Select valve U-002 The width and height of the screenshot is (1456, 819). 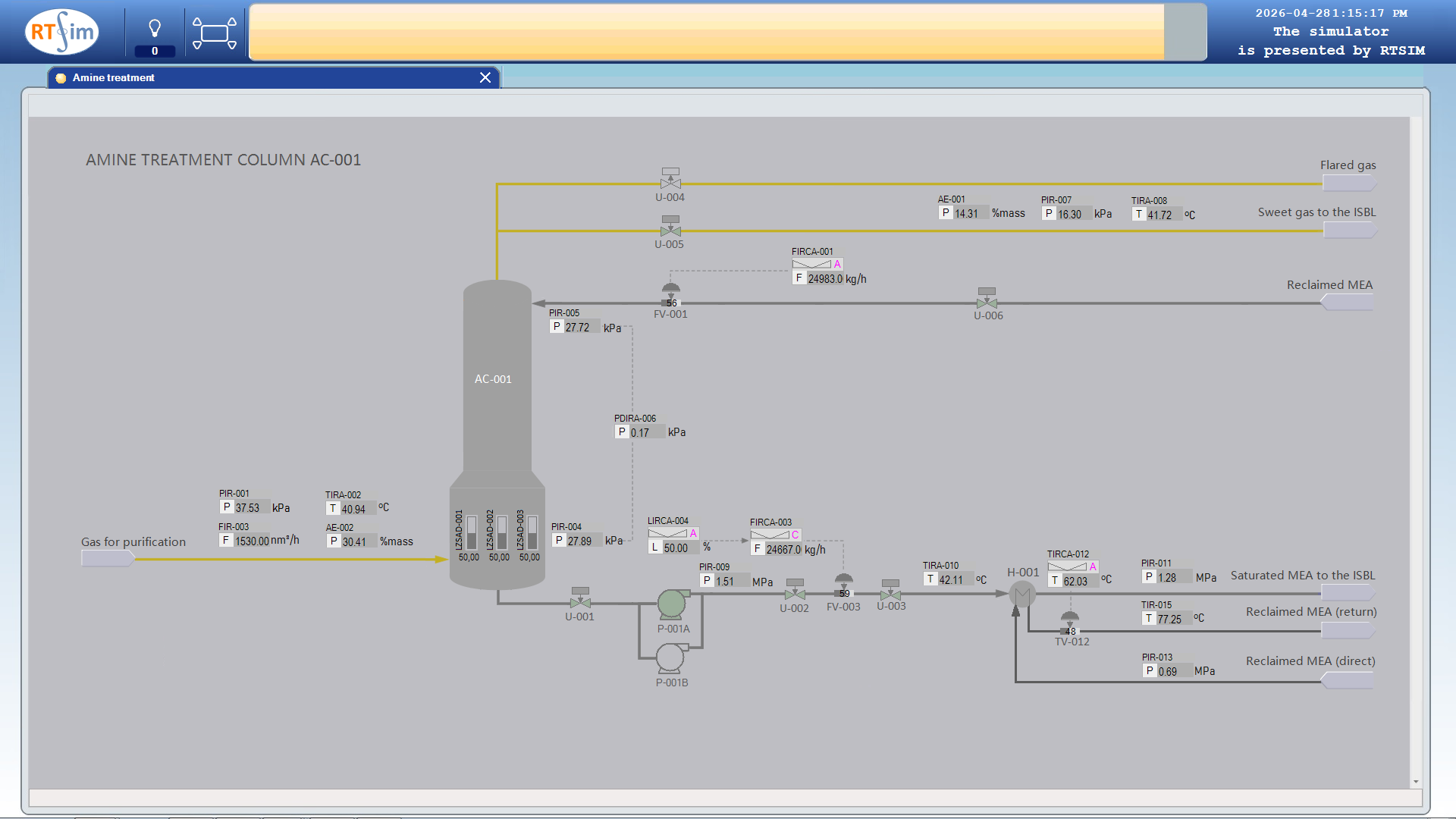tap(795, 589)
